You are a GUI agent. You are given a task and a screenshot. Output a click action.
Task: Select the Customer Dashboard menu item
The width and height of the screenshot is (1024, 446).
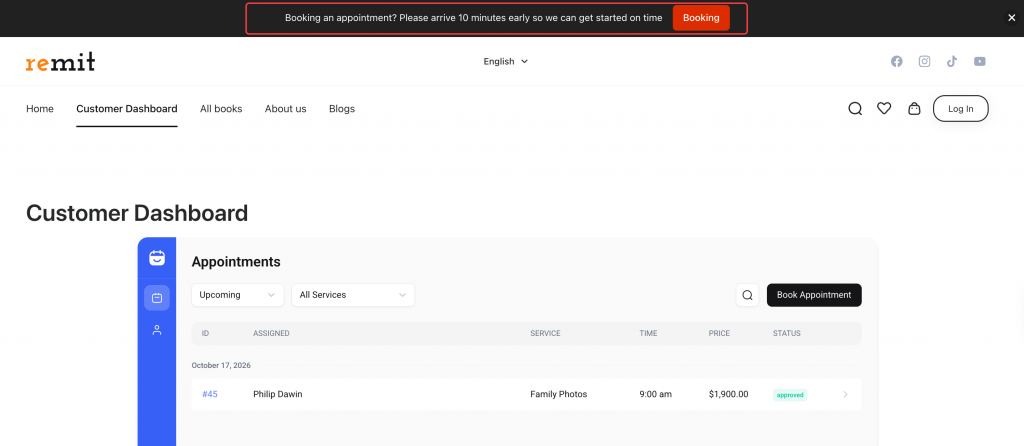[127, 109]
